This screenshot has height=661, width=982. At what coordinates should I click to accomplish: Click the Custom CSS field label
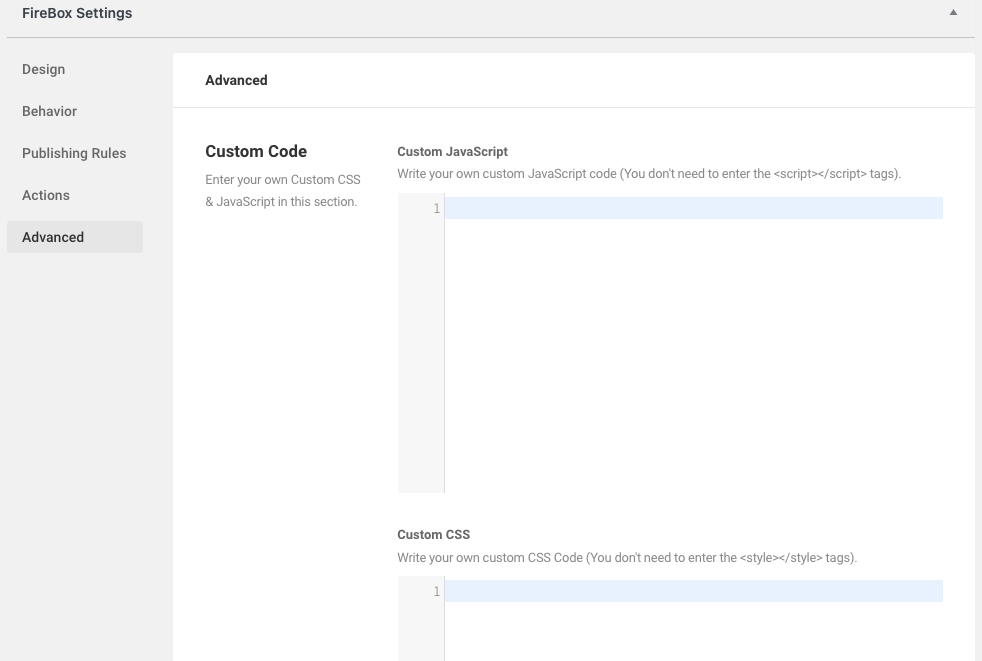433,534
